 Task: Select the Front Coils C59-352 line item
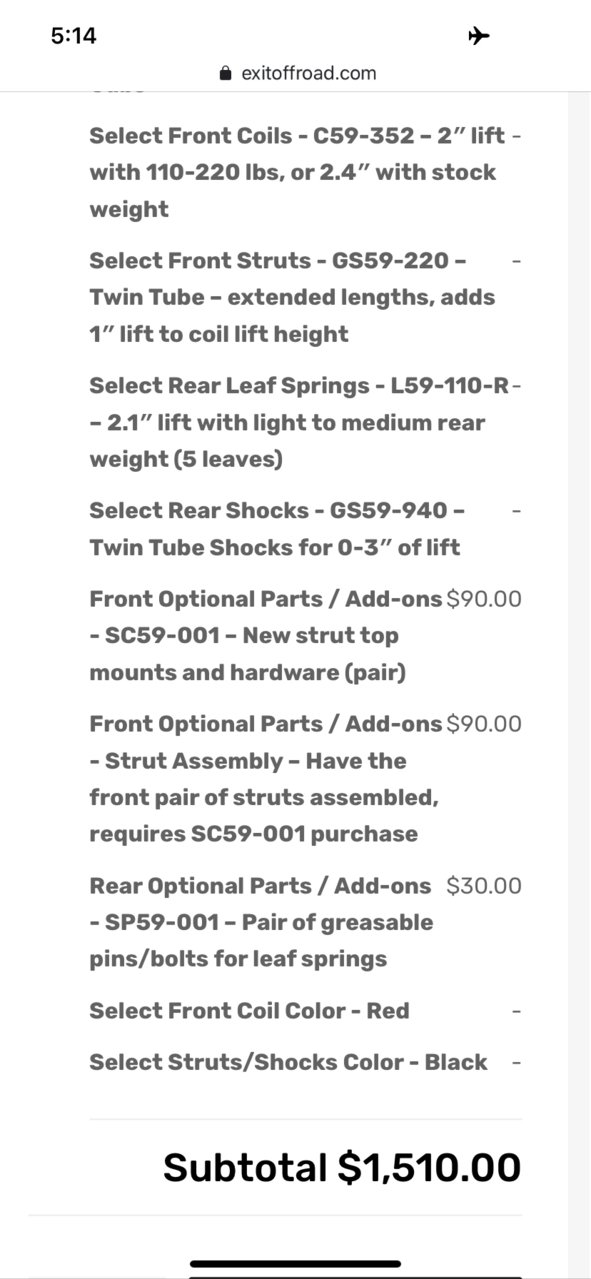click(x=299, y=172)
